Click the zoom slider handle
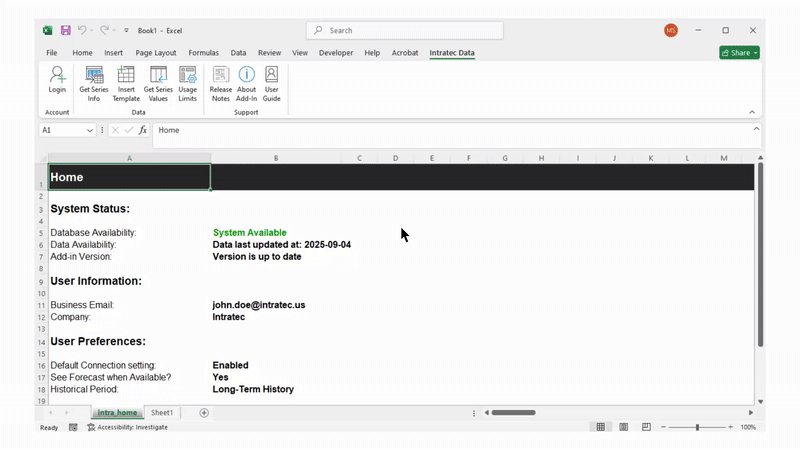 click(x=697, y=427)
